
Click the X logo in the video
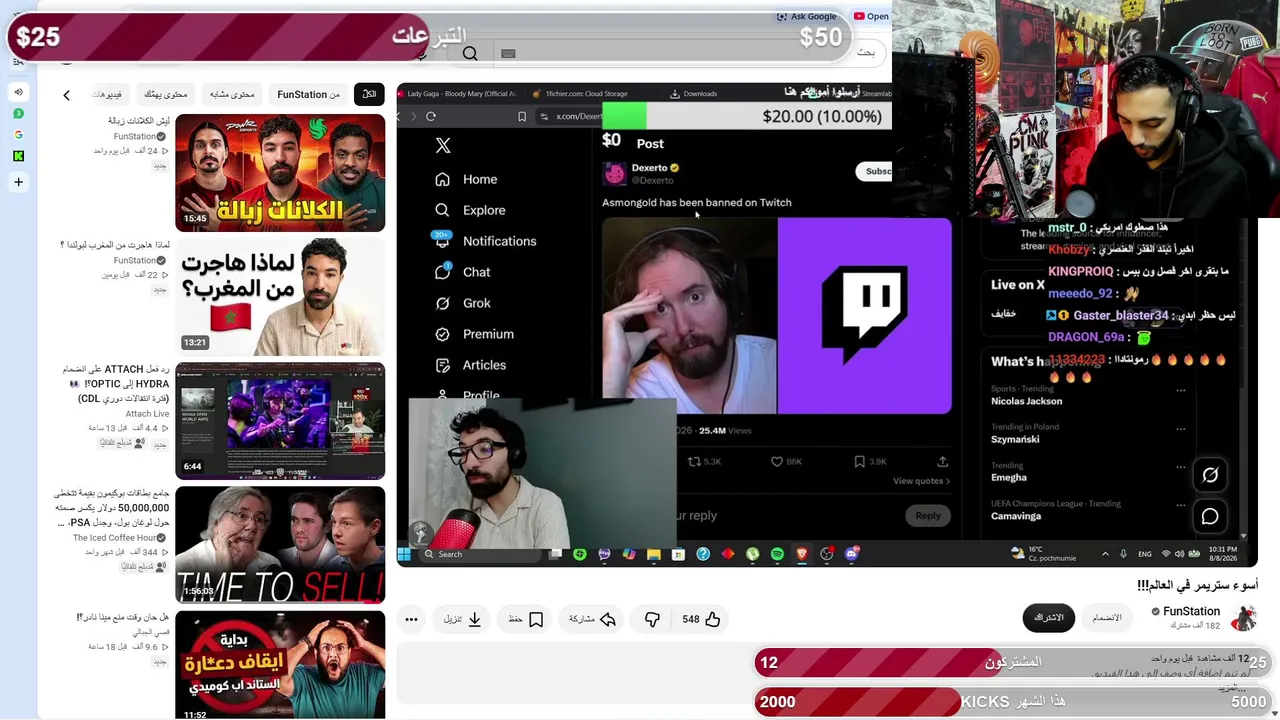(443, 145)
